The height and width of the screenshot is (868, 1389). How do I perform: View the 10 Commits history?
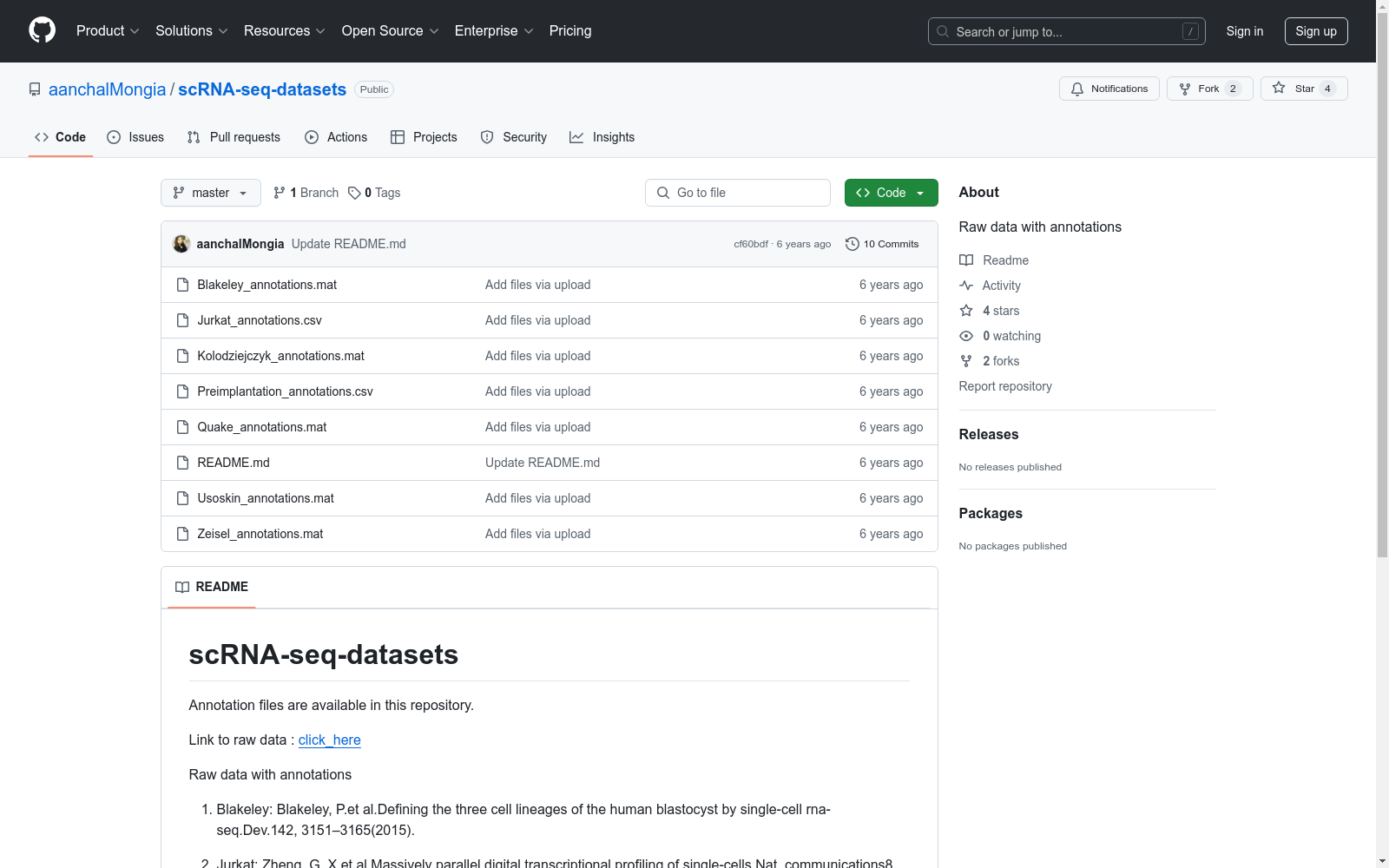(x=882, y=244)
